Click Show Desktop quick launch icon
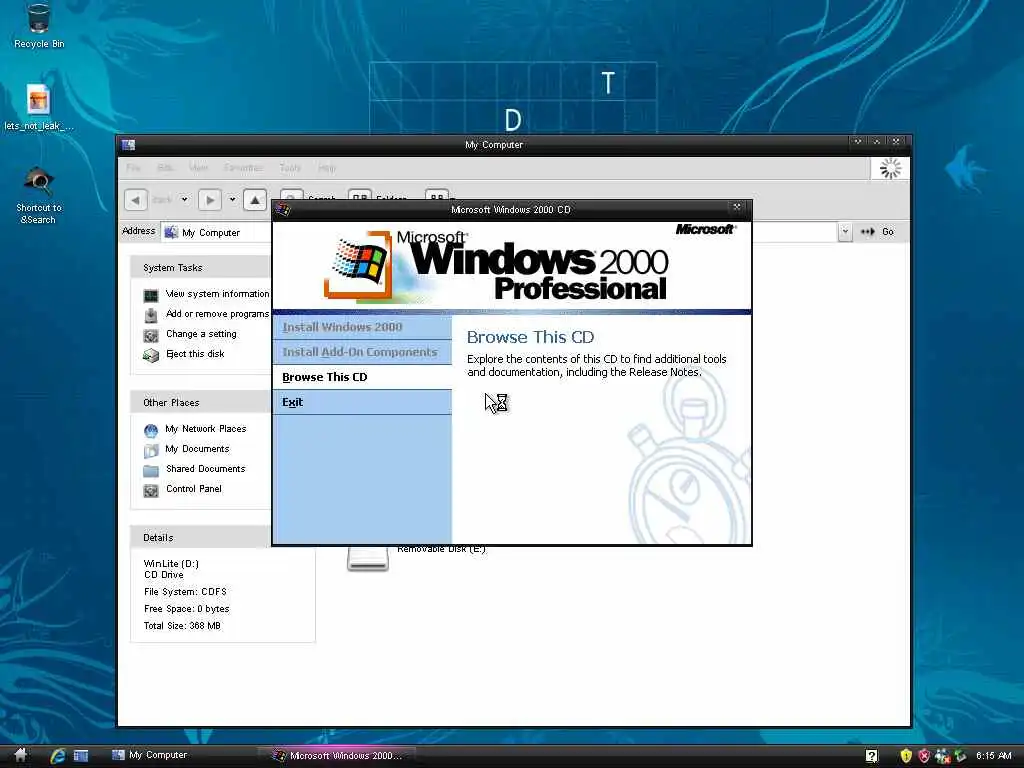The width and height of the screenshot is (1024, 768). pyautogui.click(x=81, y=756)
